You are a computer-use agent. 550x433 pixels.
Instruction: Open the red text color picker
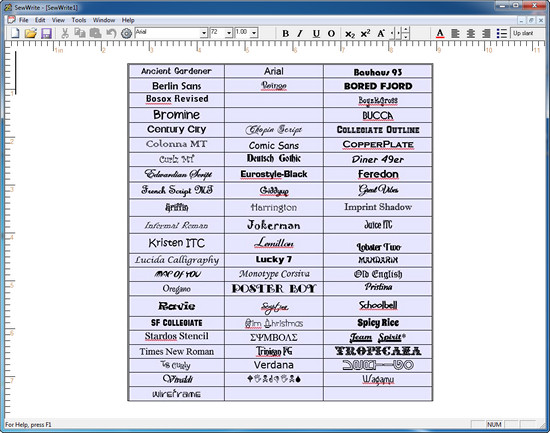pyautogui.click(x=440, y=33)
